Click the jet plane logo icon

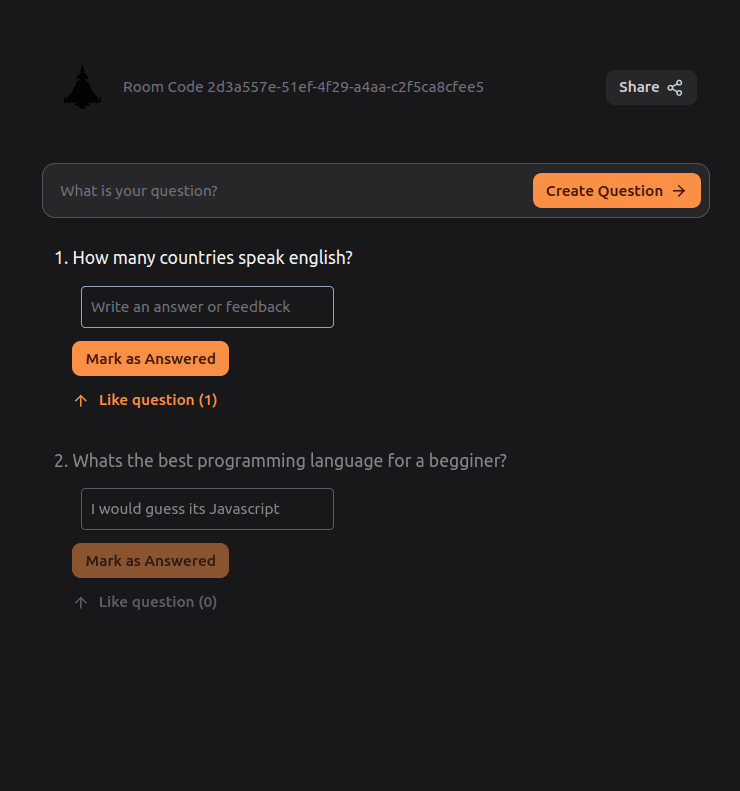83,87
